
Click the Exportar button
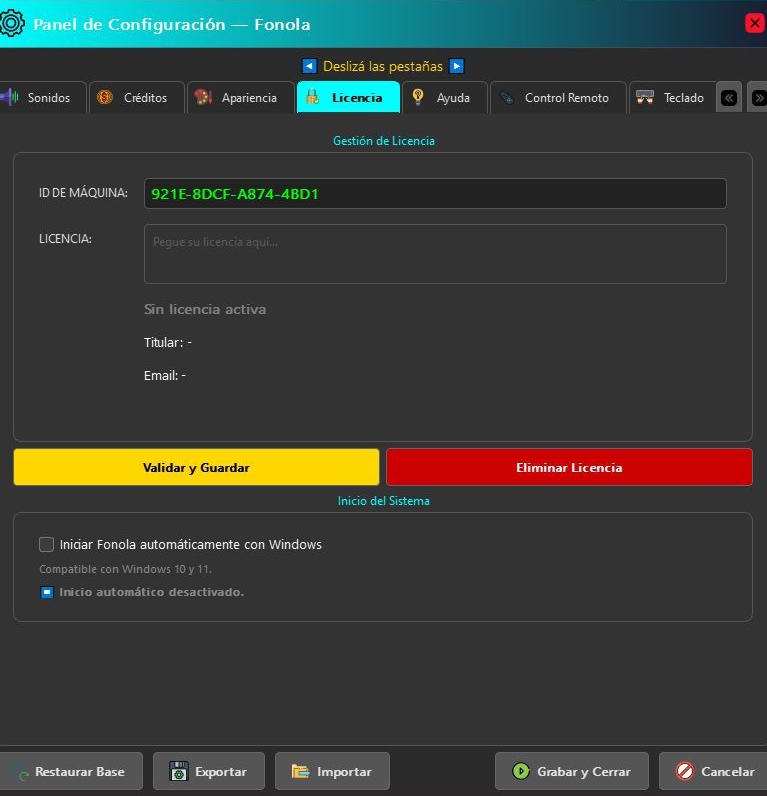pos(209,771)
